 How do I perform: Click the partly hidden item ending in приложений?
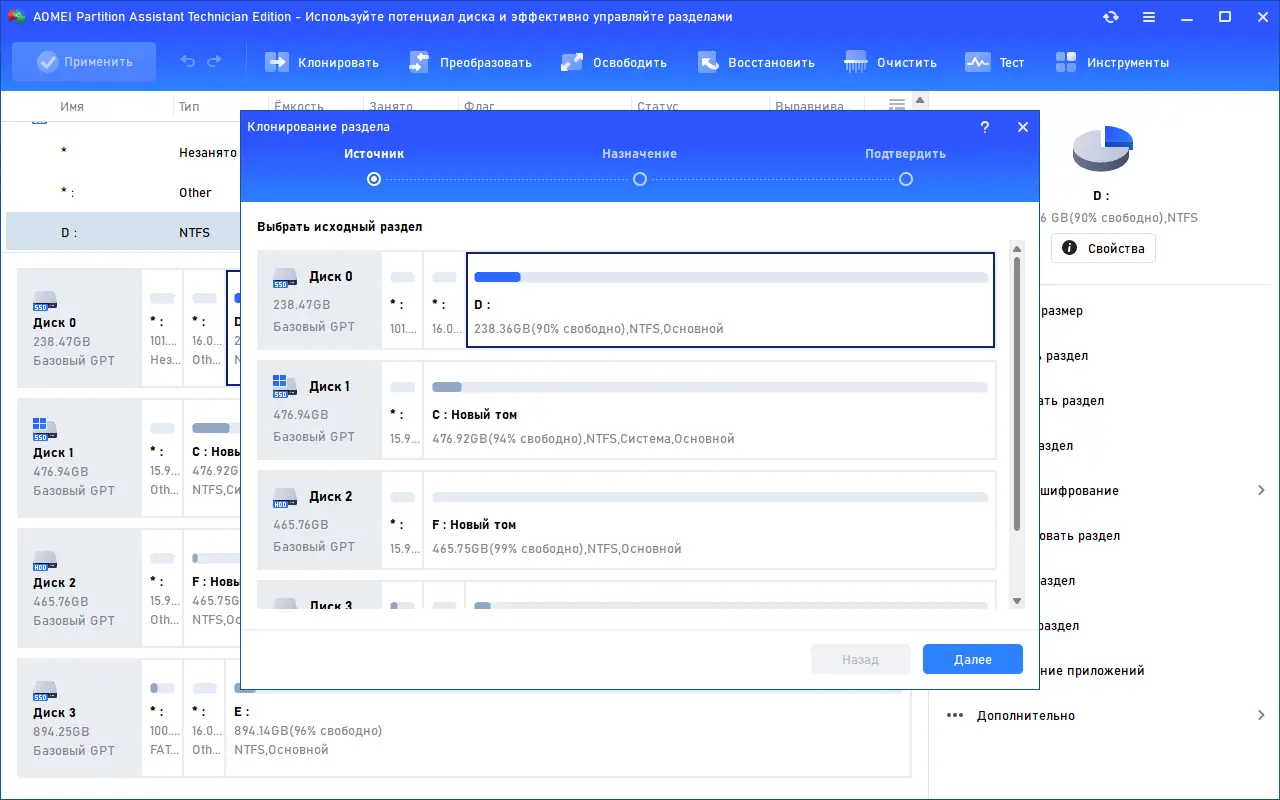pyautogui.click(x=1093, y=671)
